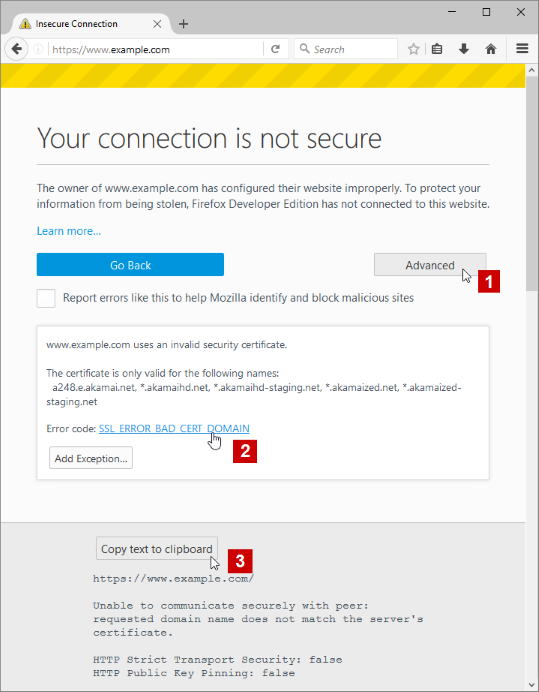Viewport: 539px width, 692px height.
Task: Open the hamburger menu
Action: (x=522, y=49)
